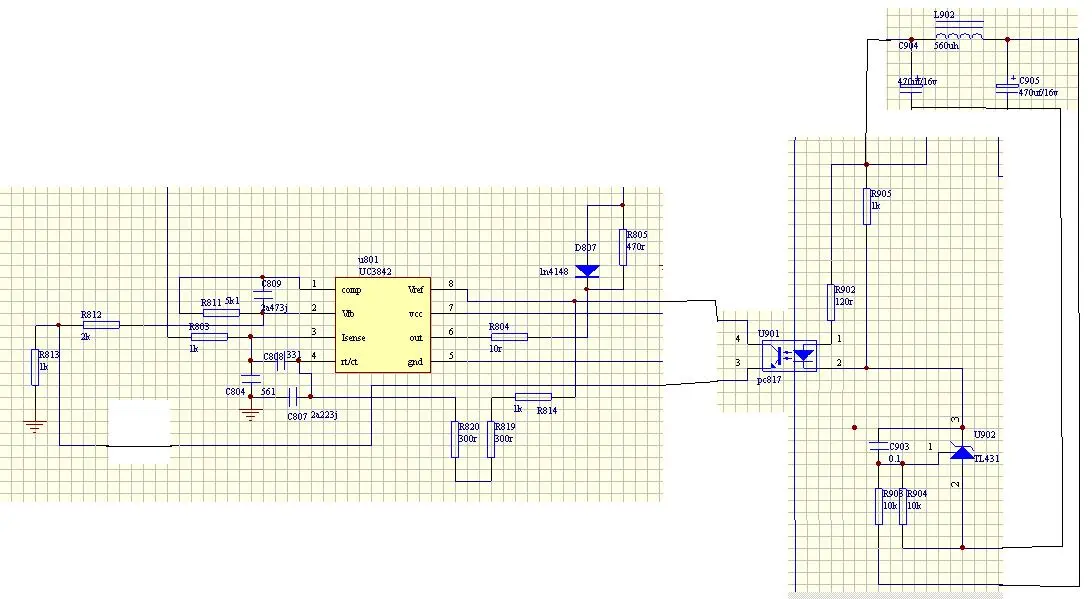Viewport: 1092px width, 599px height.
Task: Click the '2a223j' capacitor value
Action: tap(325, 415)
